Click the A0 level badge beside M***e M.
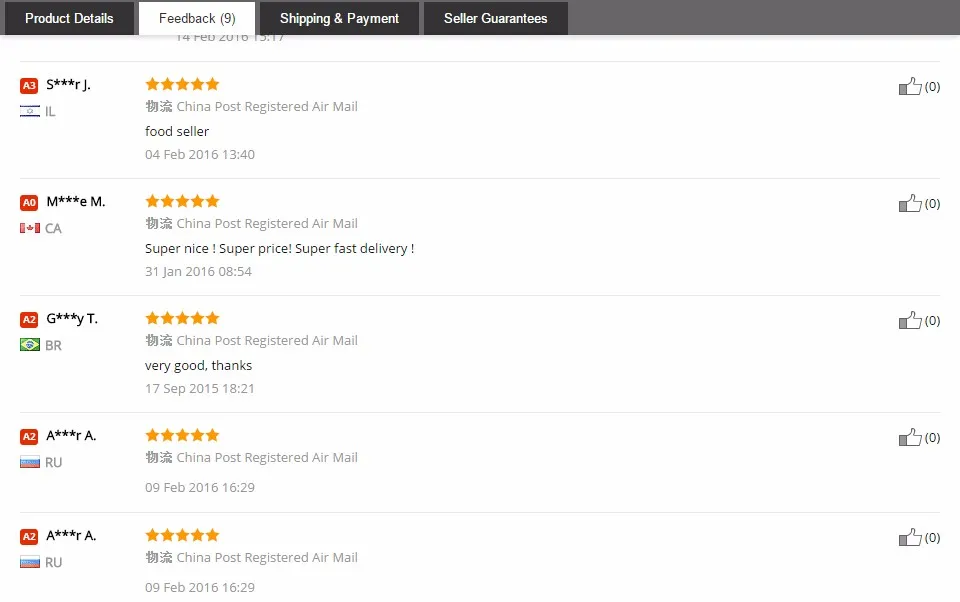 click(29, 203)
